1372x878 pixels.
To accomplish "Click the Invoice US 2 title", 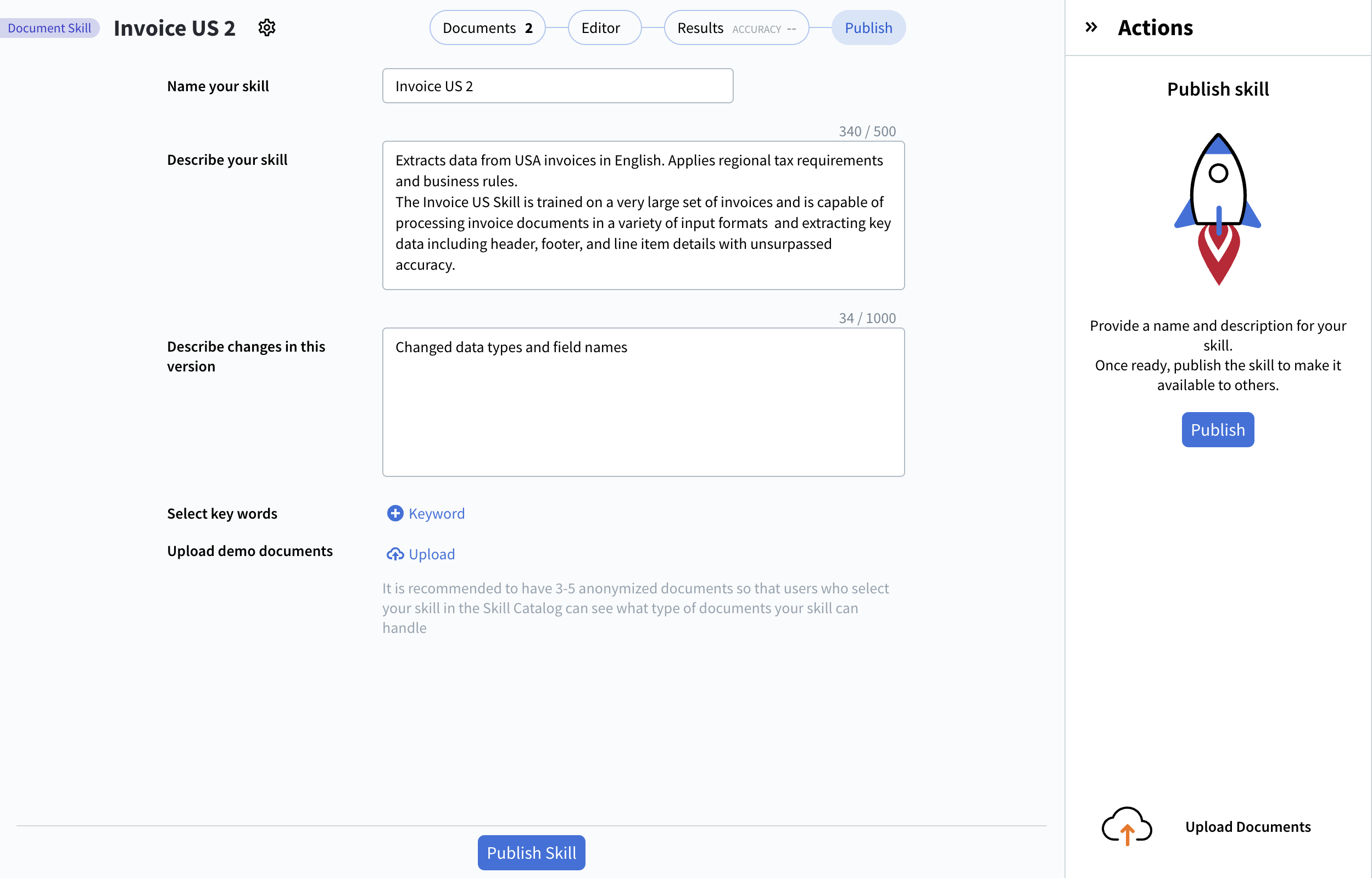I will click(174, 27).
